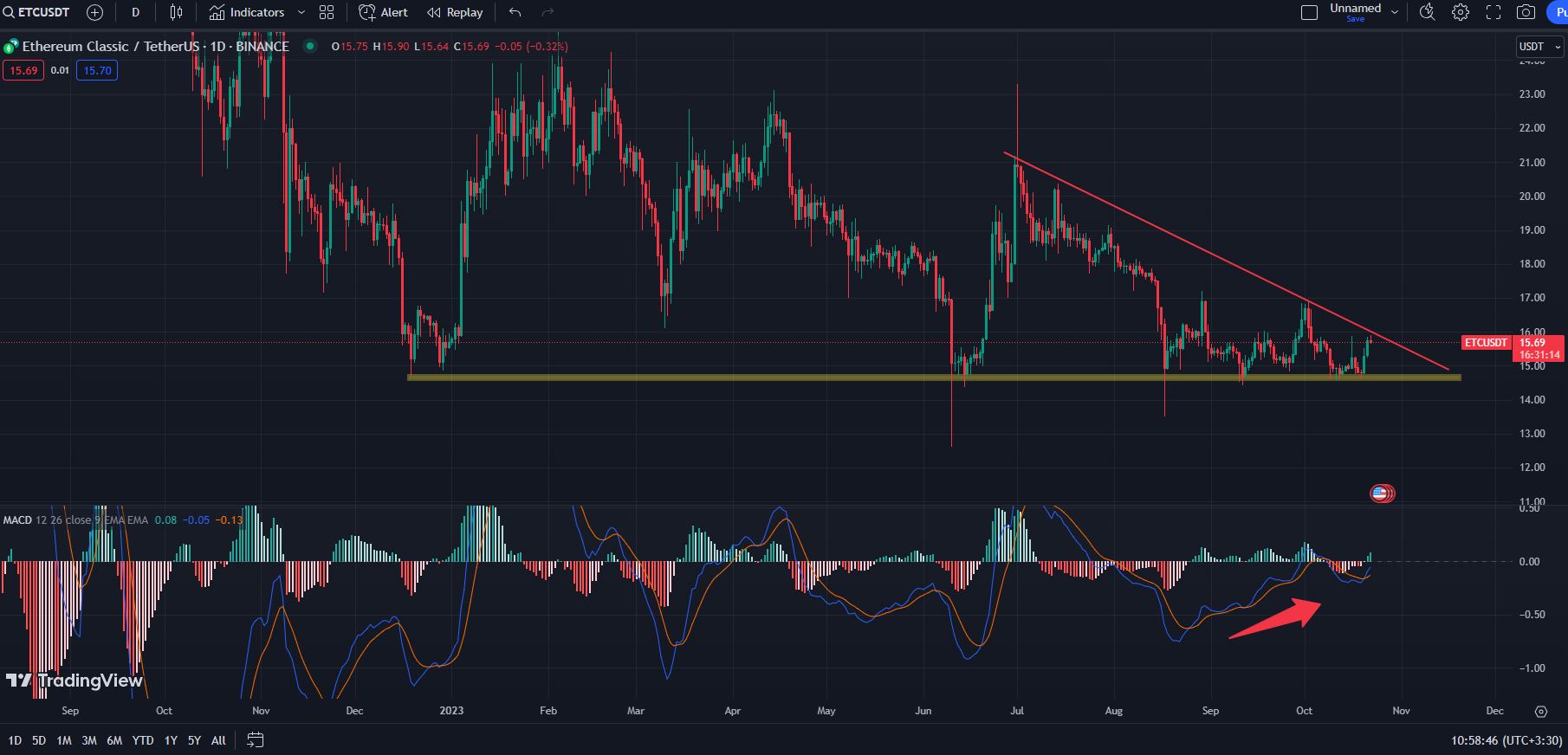Click the blue Publish button
1568x755 pixels.
(x=1558, y=12)
